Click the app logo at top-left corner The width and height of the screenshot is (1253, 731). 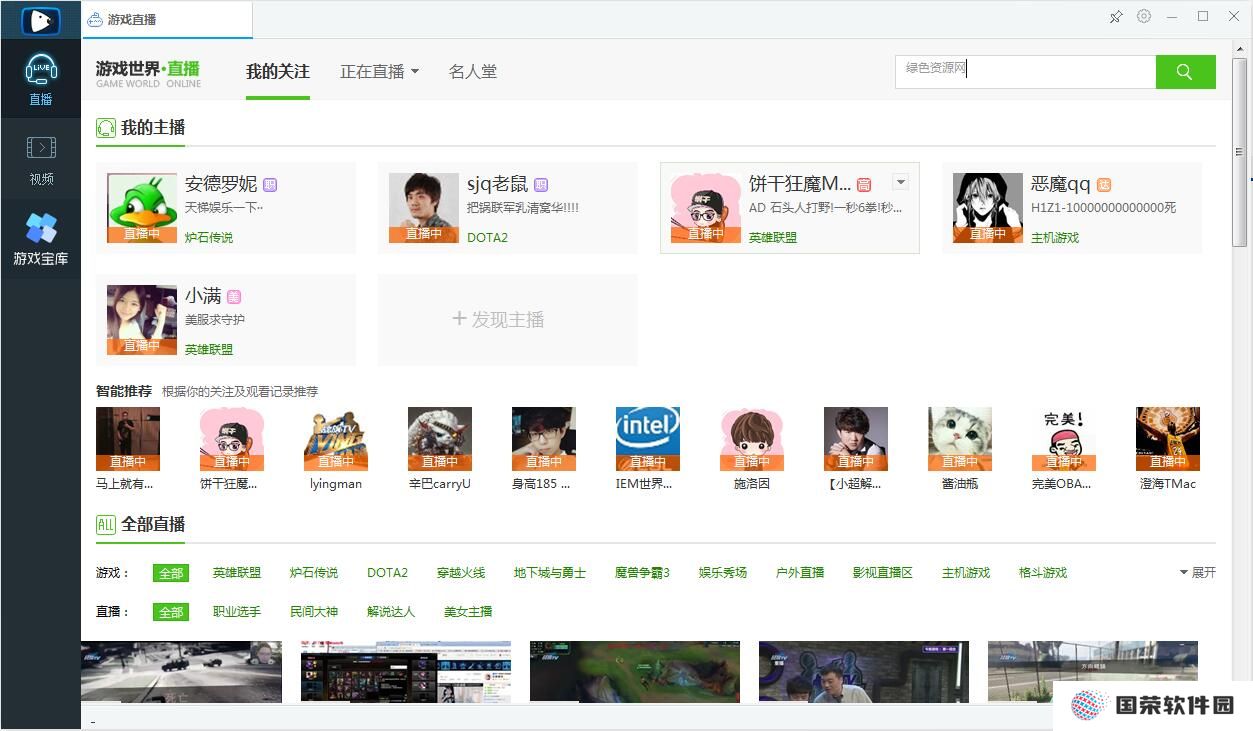tap(40, 20)
